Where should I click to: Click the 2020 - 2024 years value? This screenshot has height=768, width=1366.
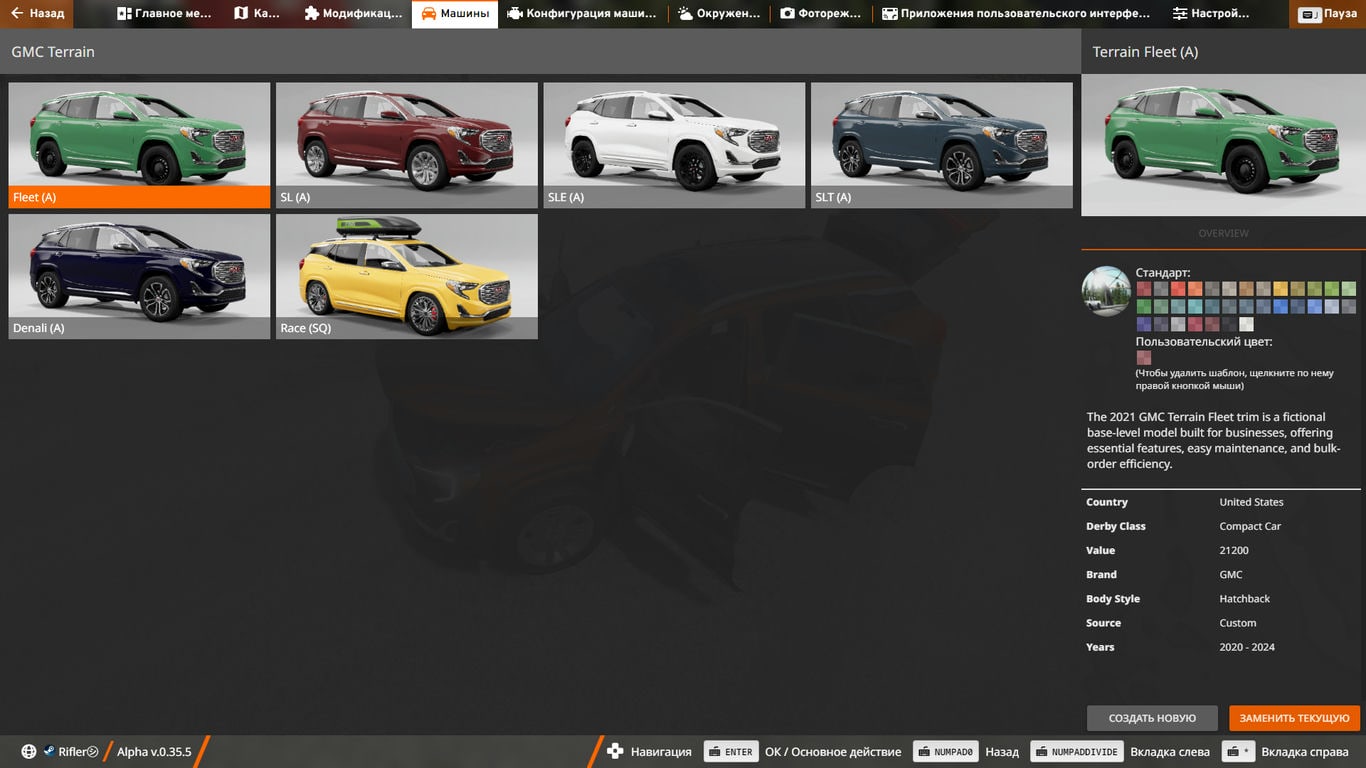(x=1247, y=647)
